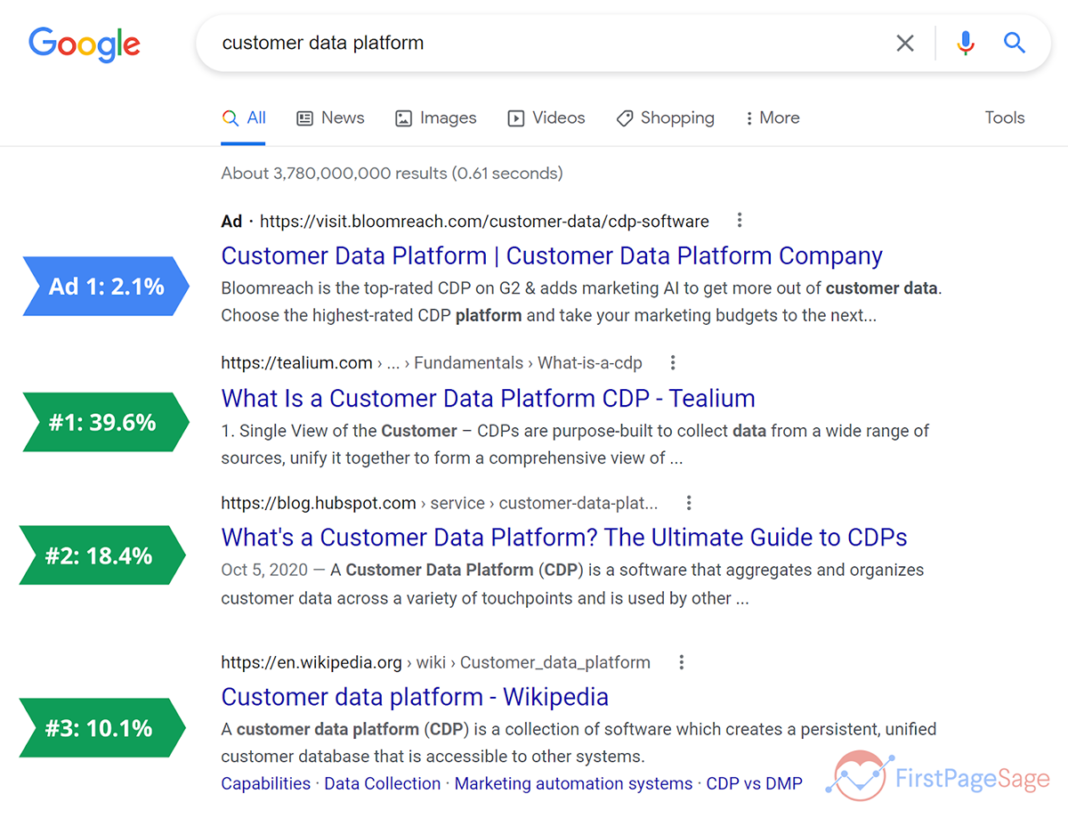
Task: Click the camera icon on the Images tab
Action: click(x=402, y=118)
